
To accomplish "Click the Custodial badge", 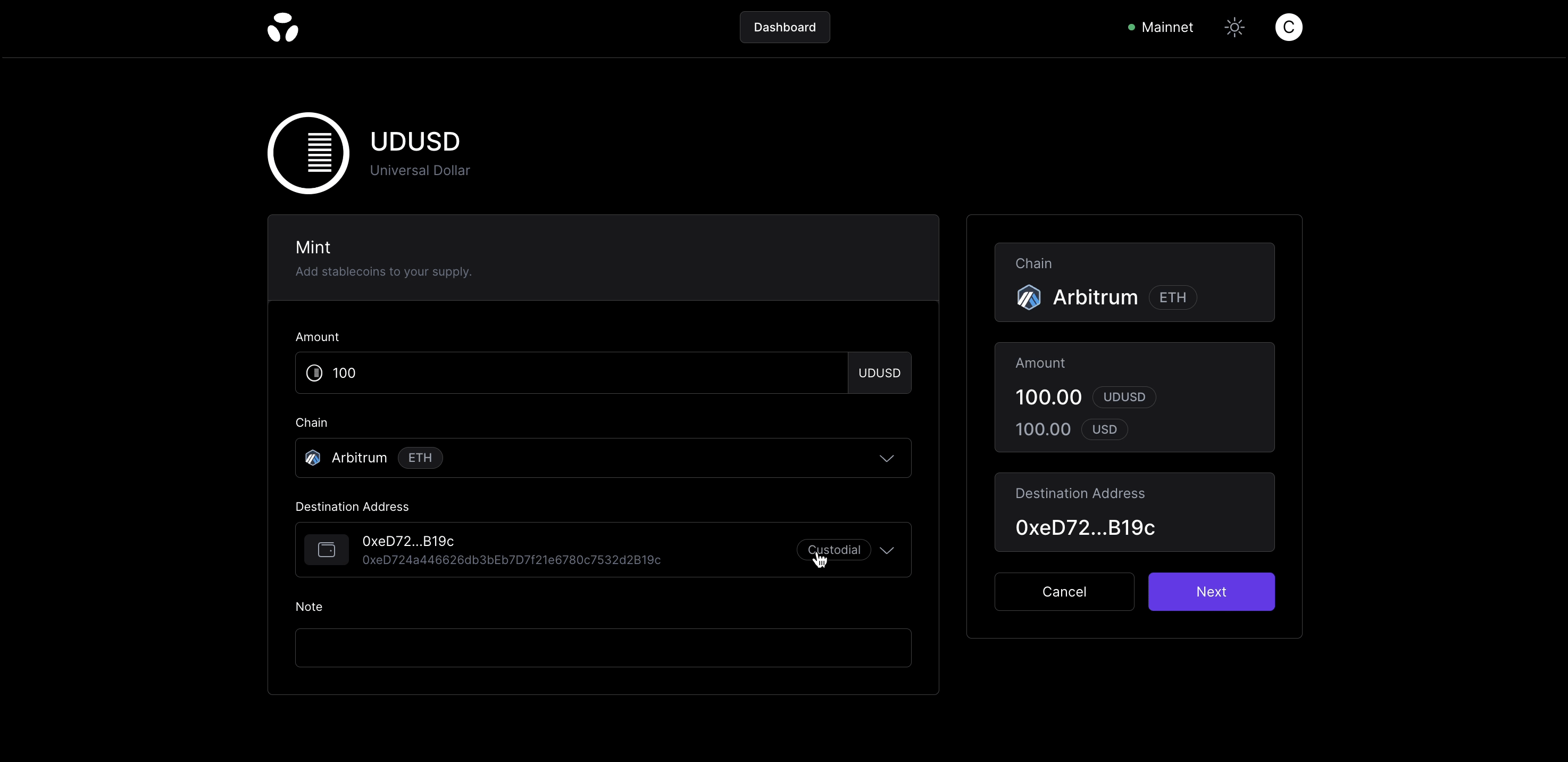I will pos(833,550).
